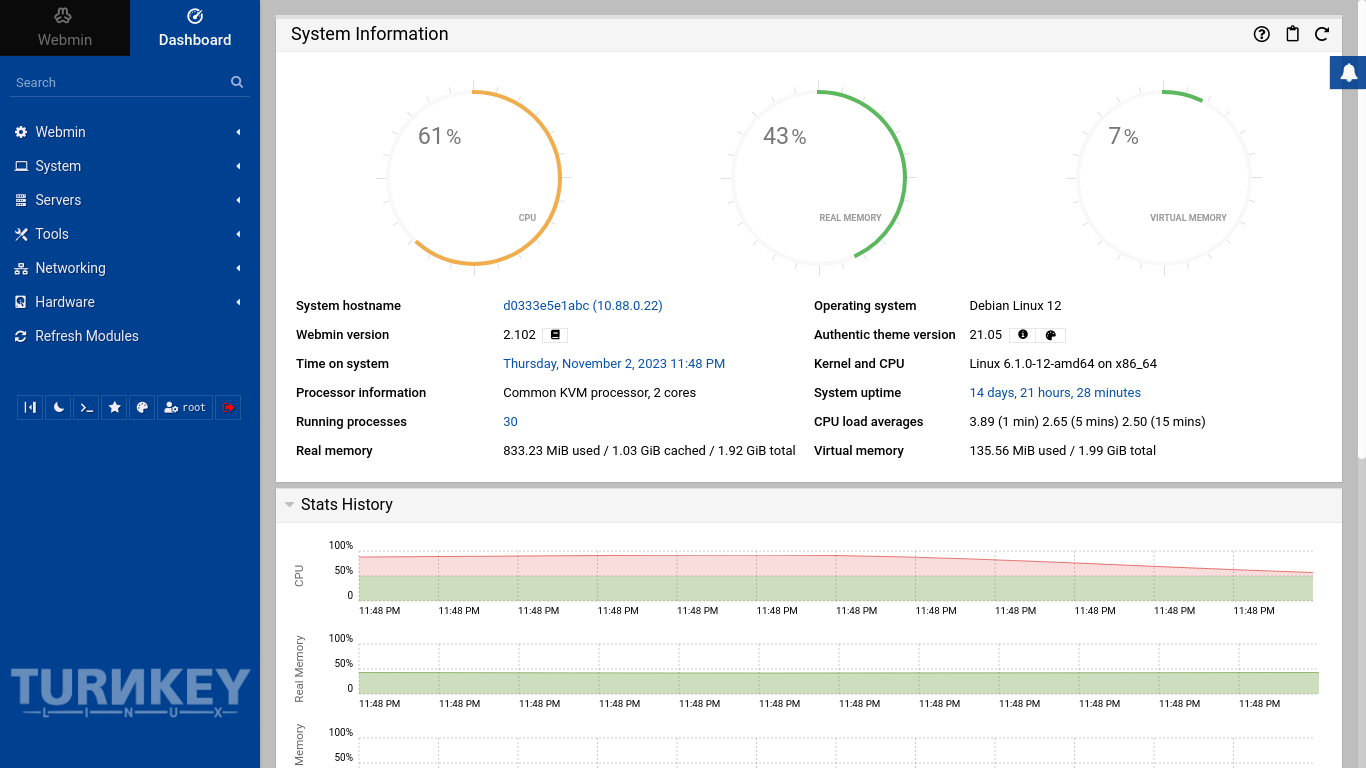Toggle the sidebar collapse pin button
Screen dimensions: 1366x768
[x=31, y=407]
